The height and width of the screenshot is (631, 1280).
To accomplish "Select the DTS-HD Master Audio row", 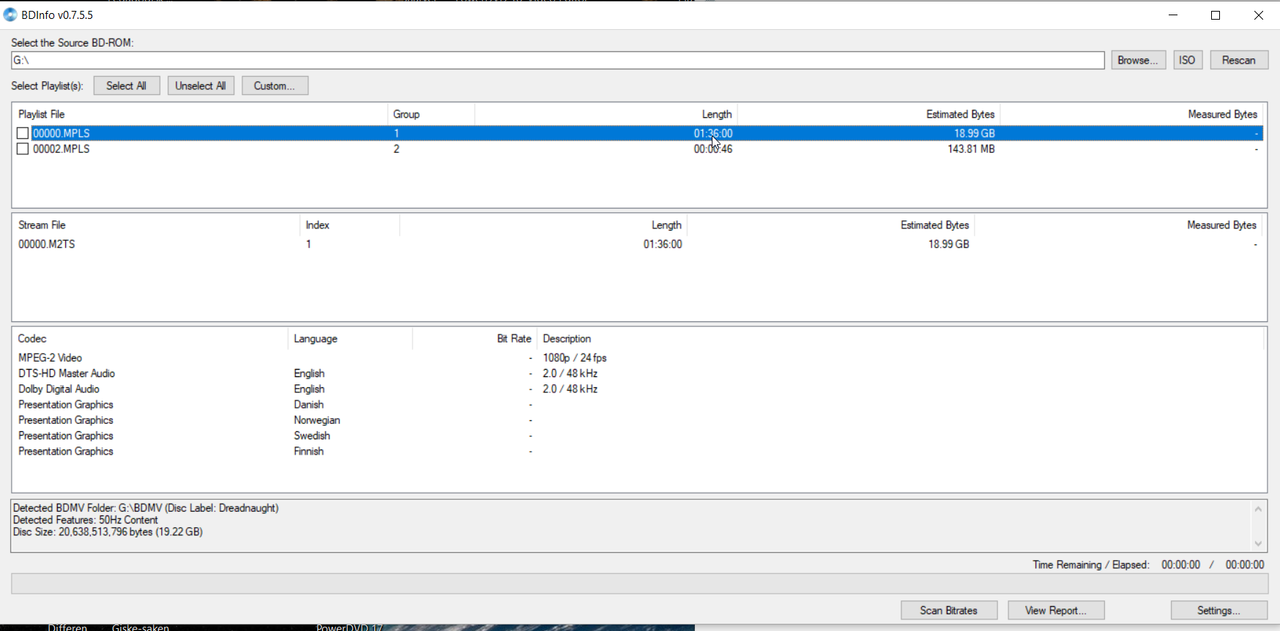I will click(638, 373).
